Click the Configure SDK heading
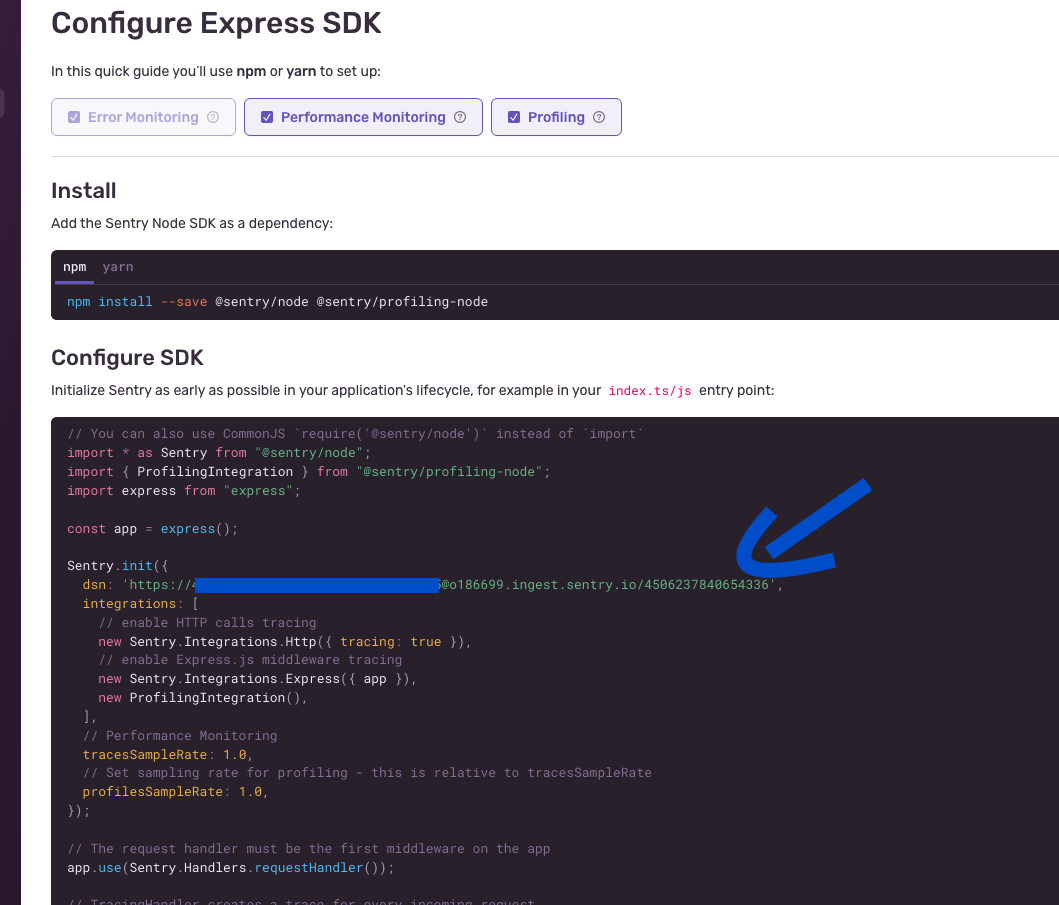The image size is (1059, 905). (127, 357)
